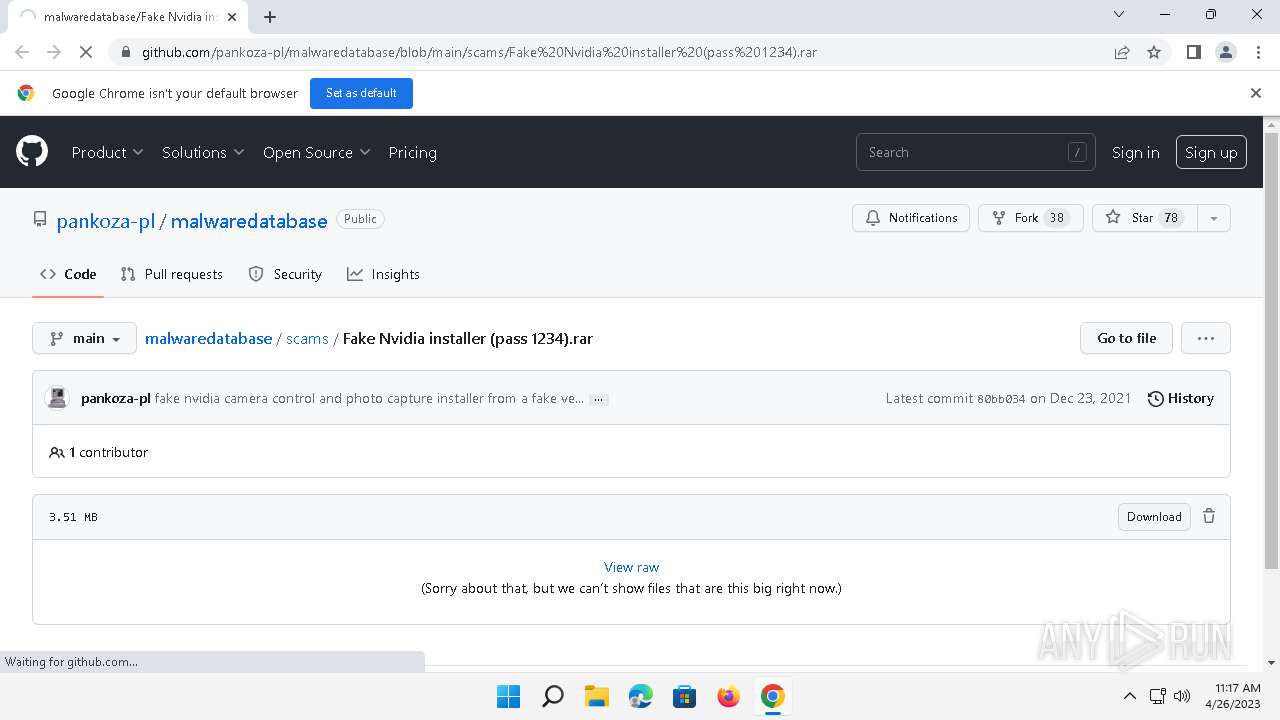Open the volume speaker tray icon
Viewport: 1280px width, 720px height.
(1182, 696)
